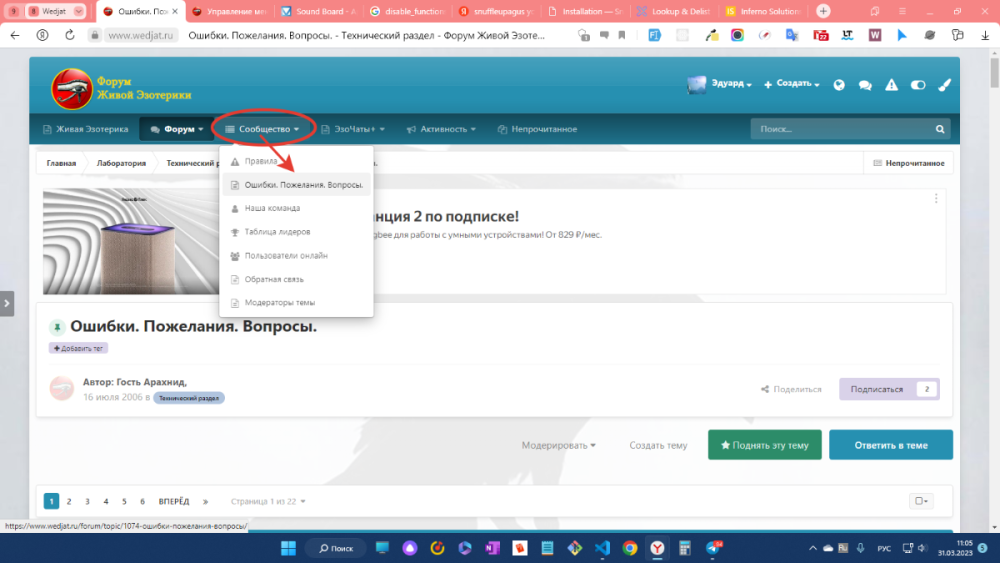The width and height of the screenshot is (1000, 563).
Task: Open the paintbrush theme customizer icon
Action: click(x=943, y=85)
